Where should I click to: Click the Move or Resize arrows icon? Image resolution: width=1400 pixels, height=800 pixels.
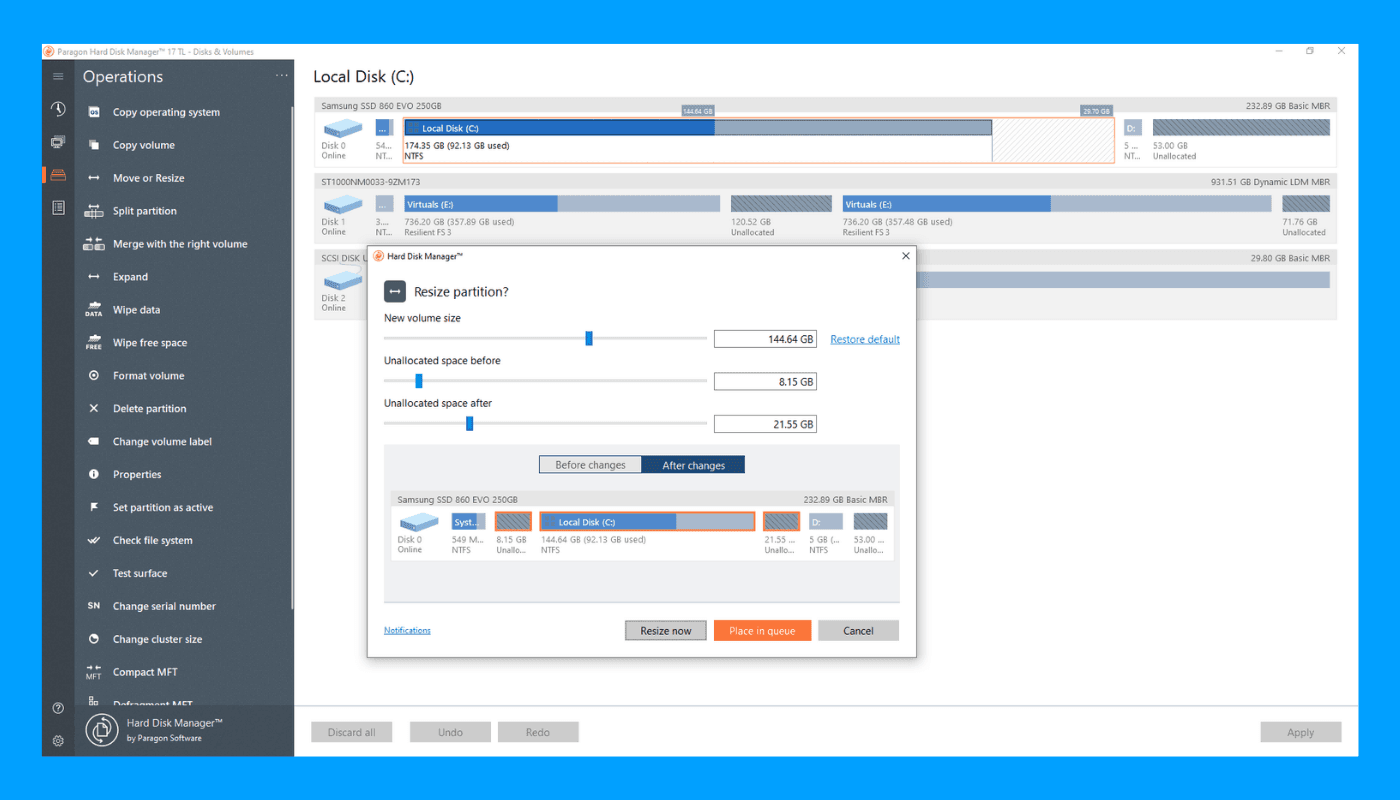pos(94,178)
